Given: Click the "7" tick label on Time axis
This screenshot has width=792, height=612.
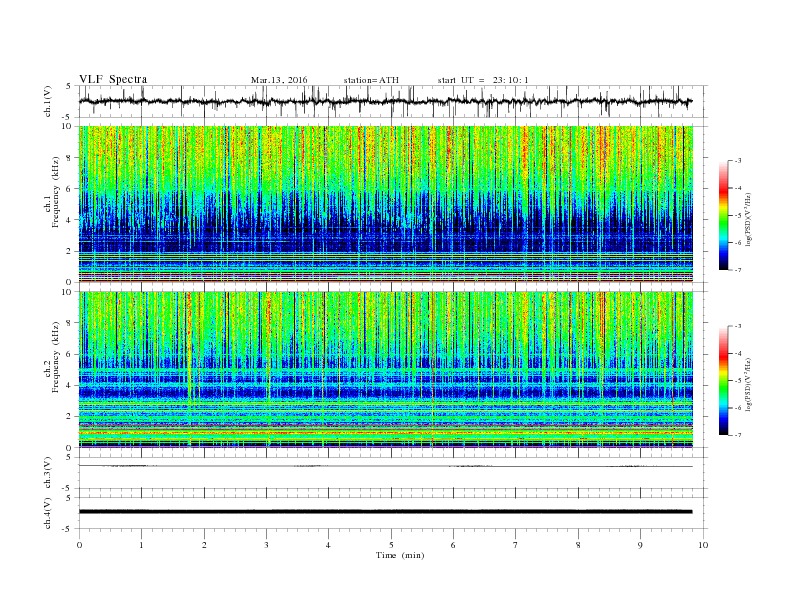Looking at the screenshot, I should coord(516,545).
